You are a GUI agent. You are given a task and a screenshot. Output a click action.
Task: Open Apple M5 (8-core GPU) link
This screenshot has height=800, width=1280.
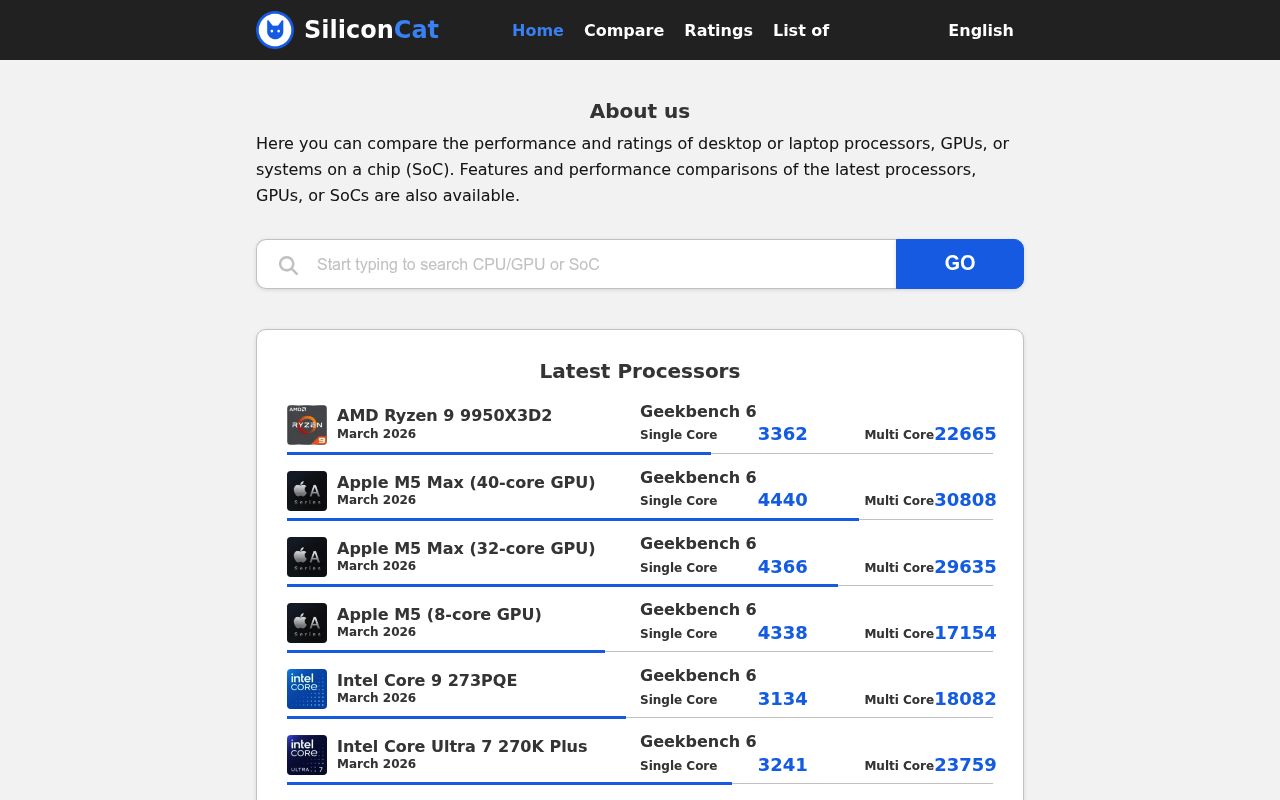pos(439,614)
